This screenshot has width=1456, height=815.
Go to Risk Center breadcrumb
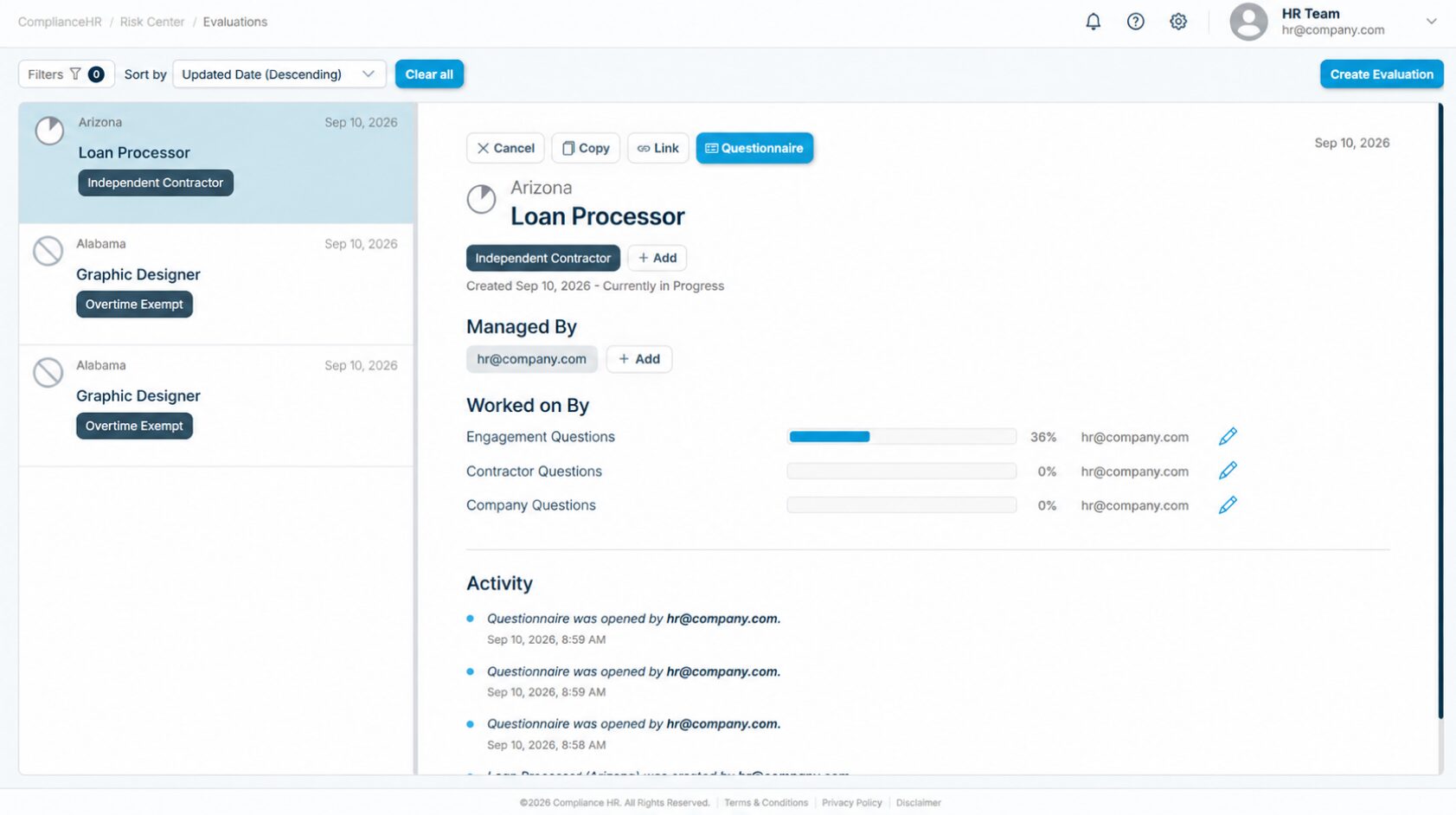[x=152, y=22]
